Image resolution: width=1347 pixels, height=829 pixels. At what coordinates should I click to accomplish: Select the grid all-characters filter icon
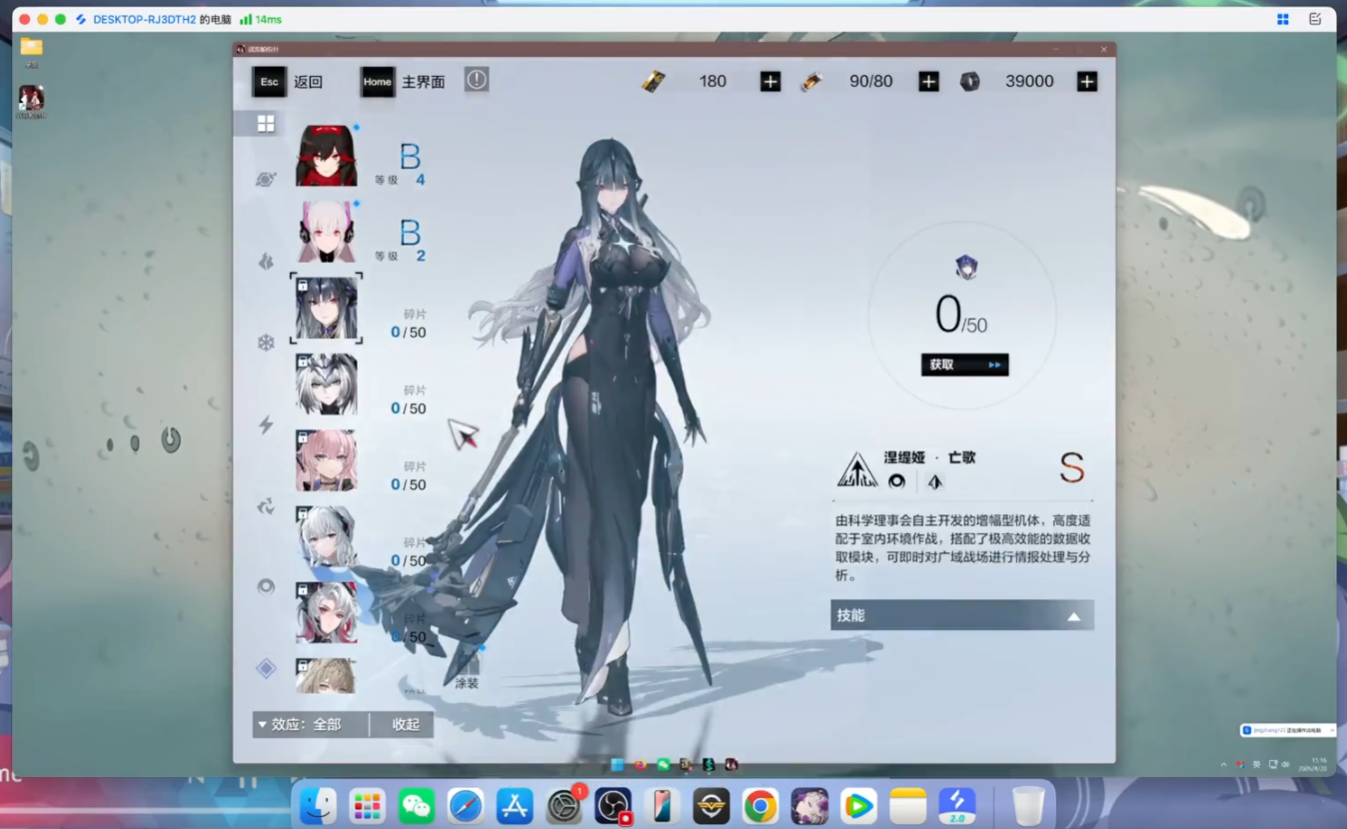pyautogui.click(x=265, y=123)
